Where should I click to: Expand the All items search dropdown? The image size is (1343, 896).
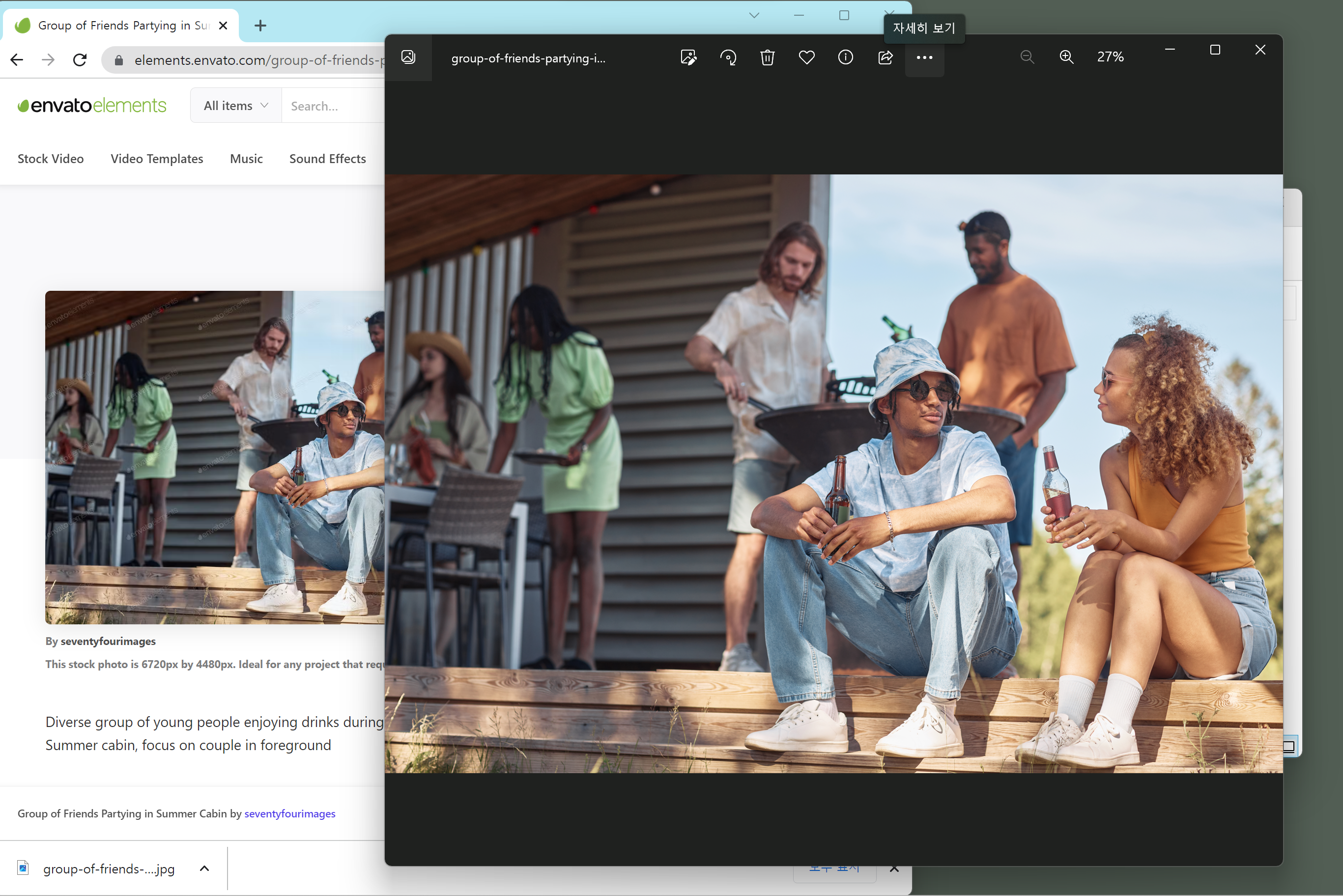[235, 106]
